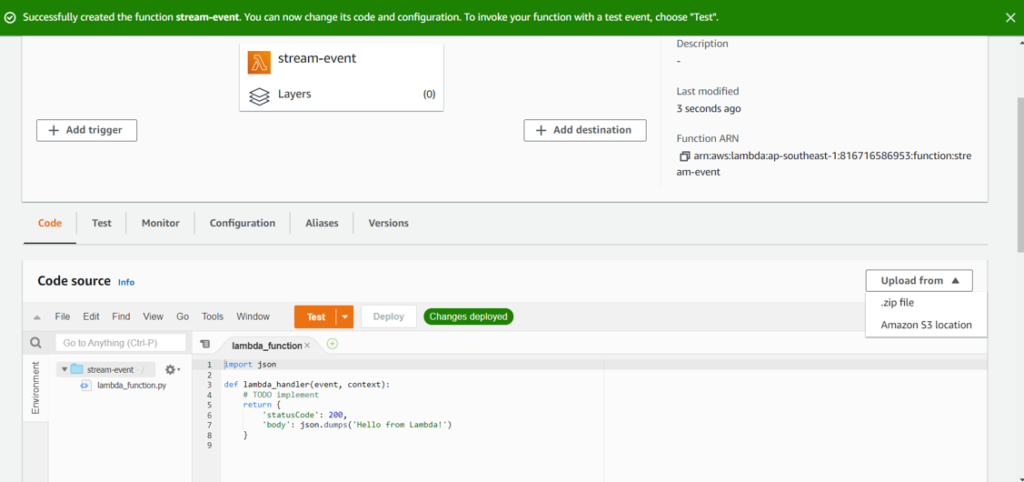
Task: Open the File menu in the editor
Action: point(62,317)
